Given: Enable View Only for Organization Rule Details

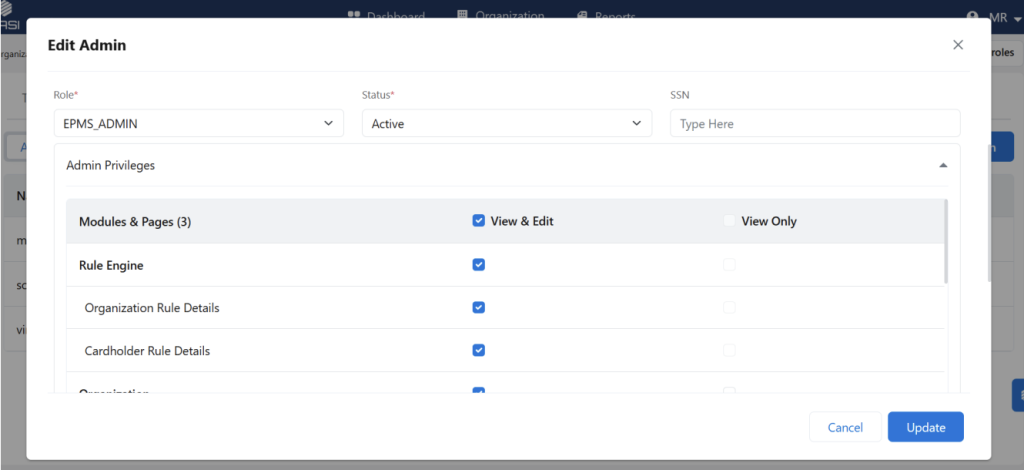Looking at the screenshot, I should point(729,308).
